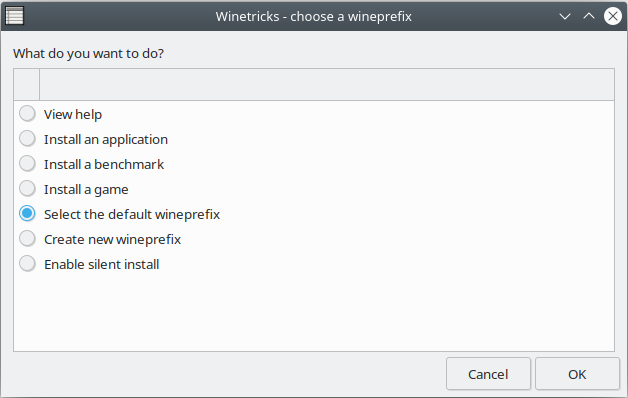Select Install a benchmark radio button
This screenshot has height=398, width=628.
point(27,164)
